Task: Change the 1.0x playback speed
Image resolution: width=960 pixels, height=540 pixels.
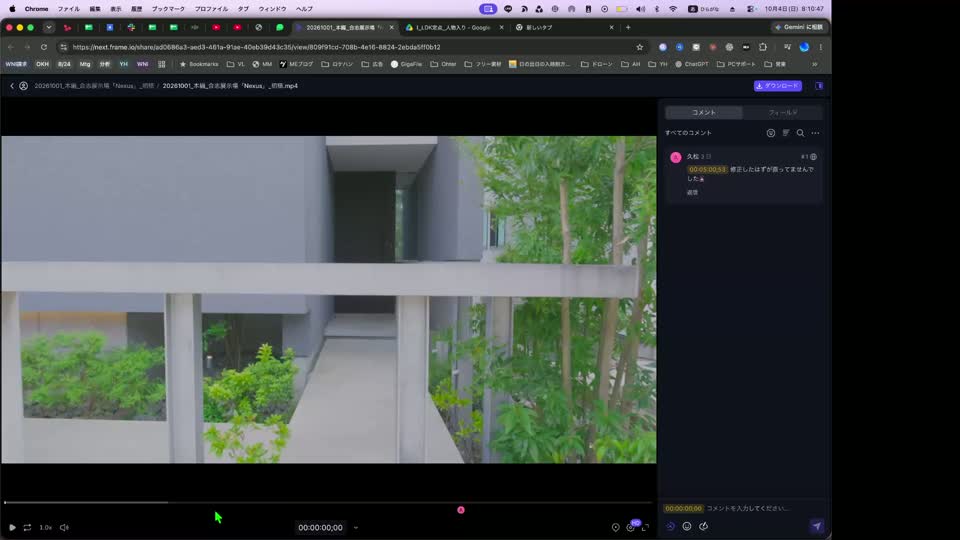Action: click(45, 527)
